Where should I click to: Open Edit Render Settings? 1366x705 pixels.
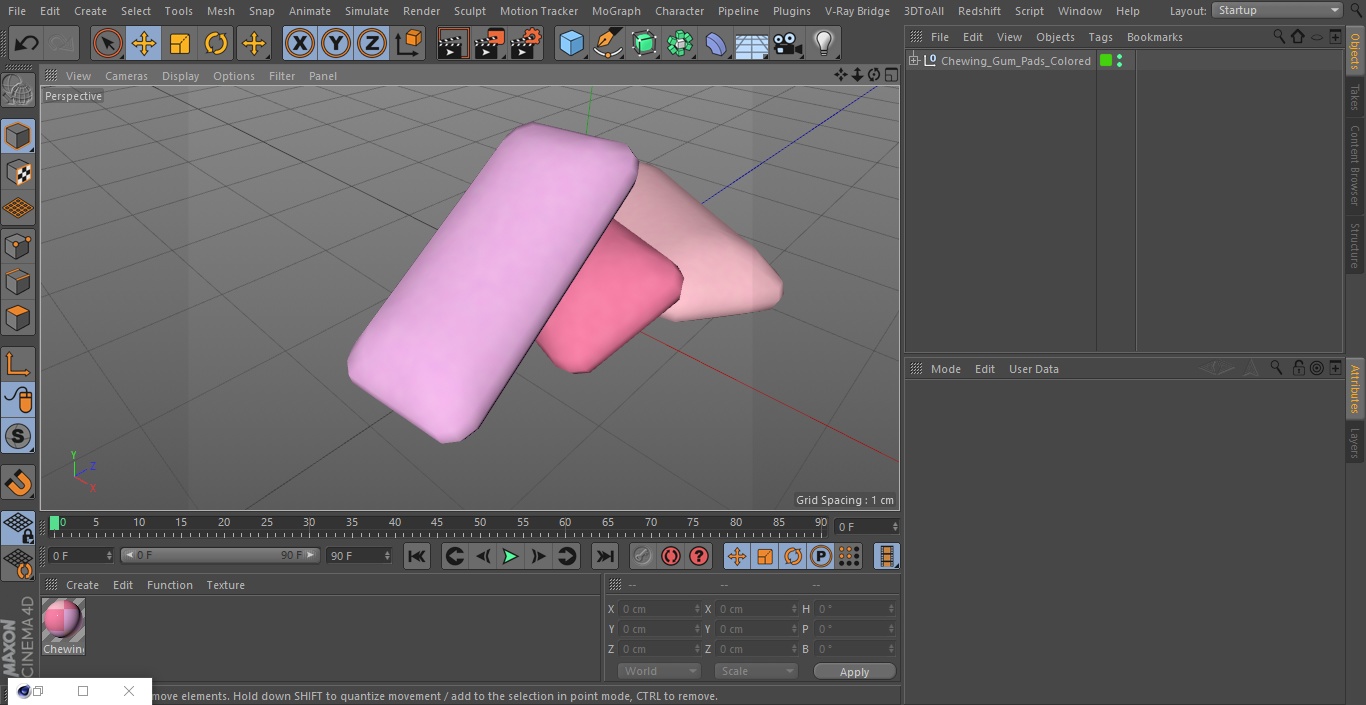click(525, 43)
